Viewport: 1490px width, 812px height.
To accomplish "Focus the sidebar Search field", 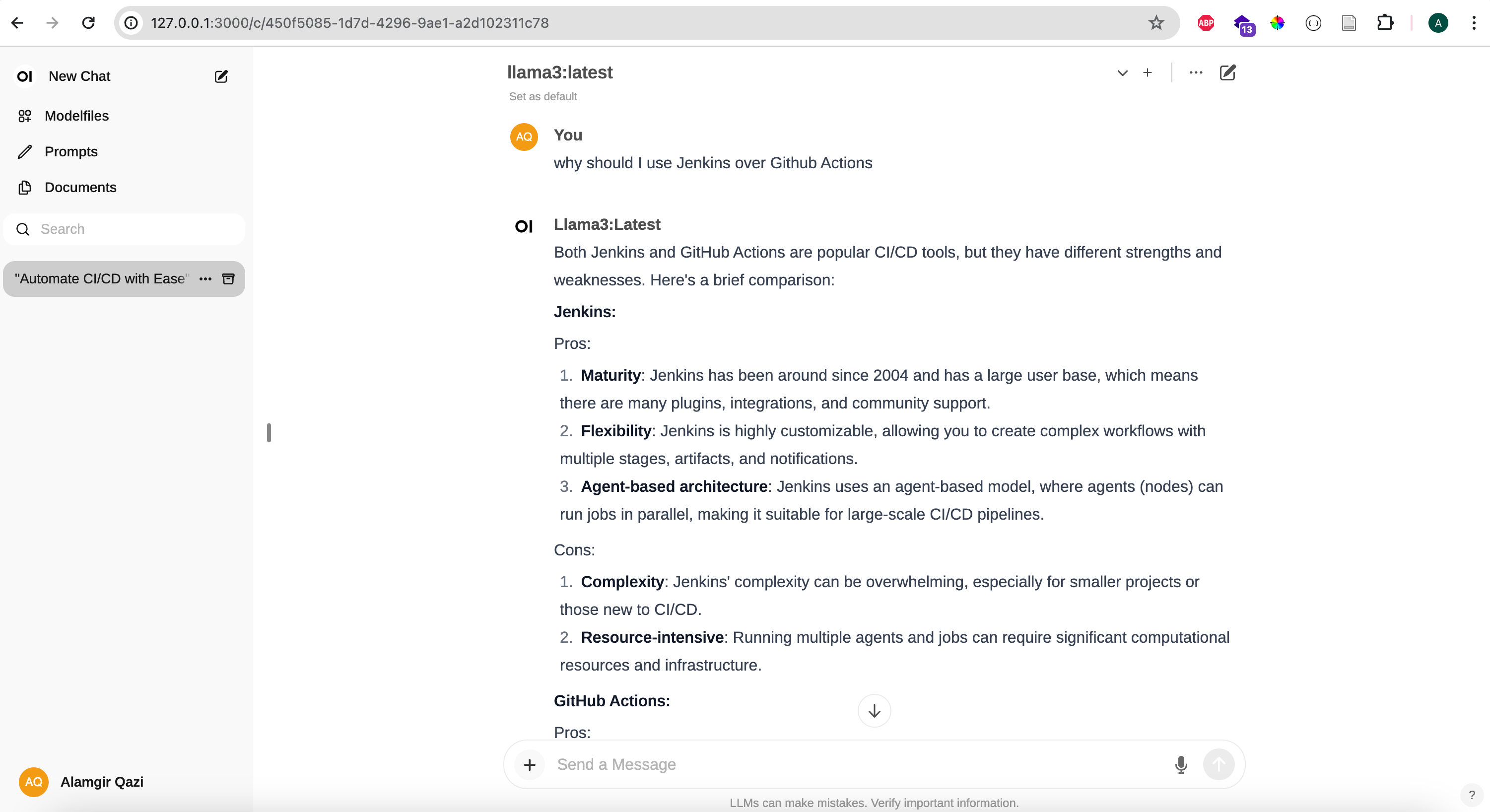I will pyautogui.click(x=125, y=229).
